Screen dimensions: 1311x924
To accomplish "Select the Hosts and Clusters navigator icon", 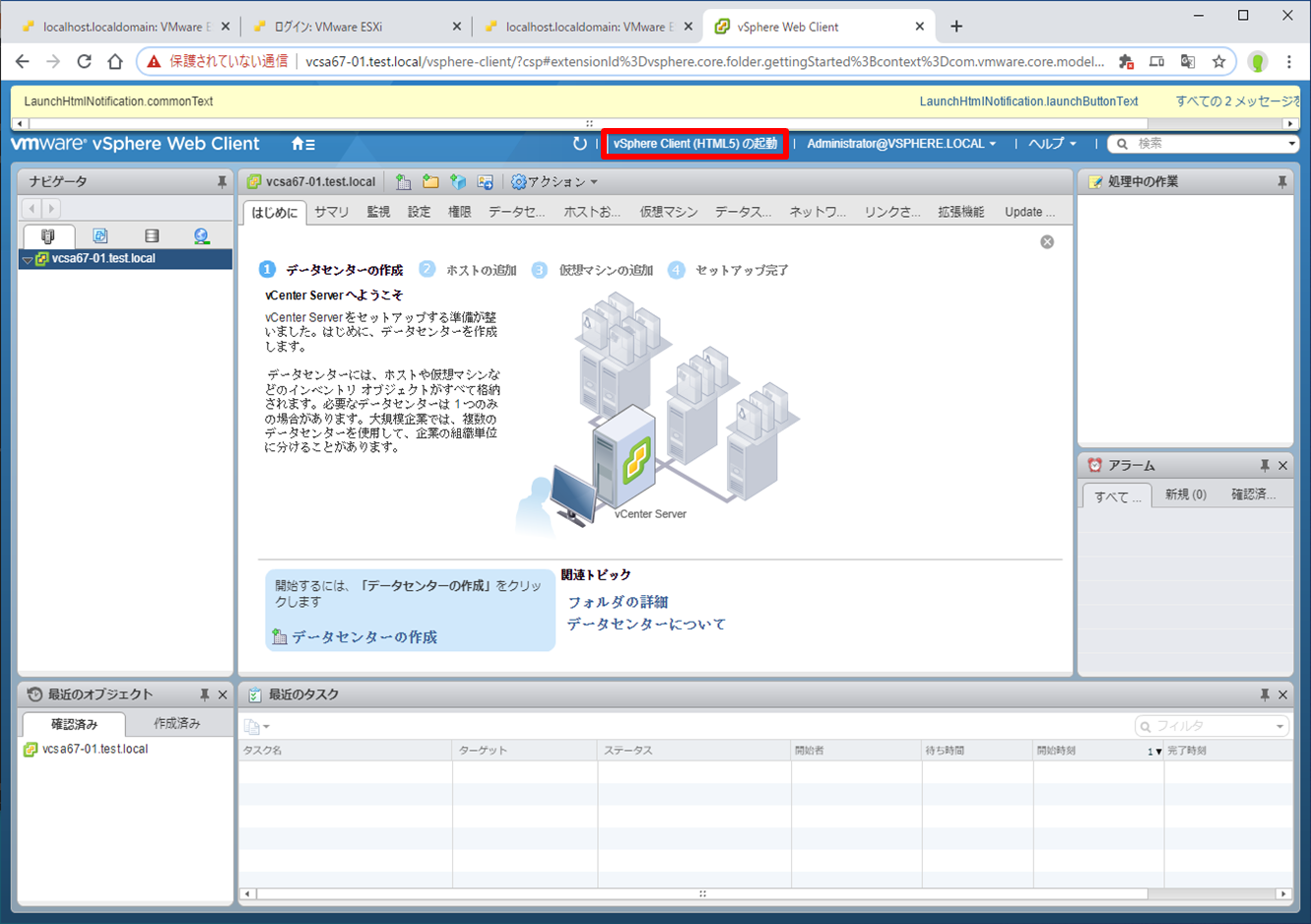I will pos(48,236).
